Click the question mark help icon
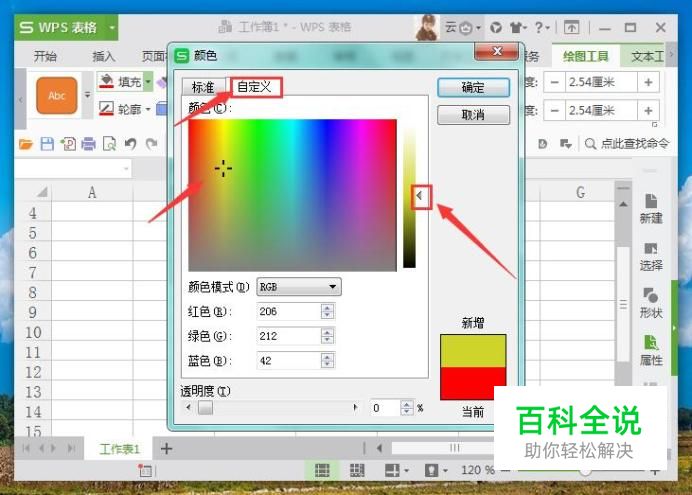This screenshot has width=692, height=495. [x=538, y=28]
